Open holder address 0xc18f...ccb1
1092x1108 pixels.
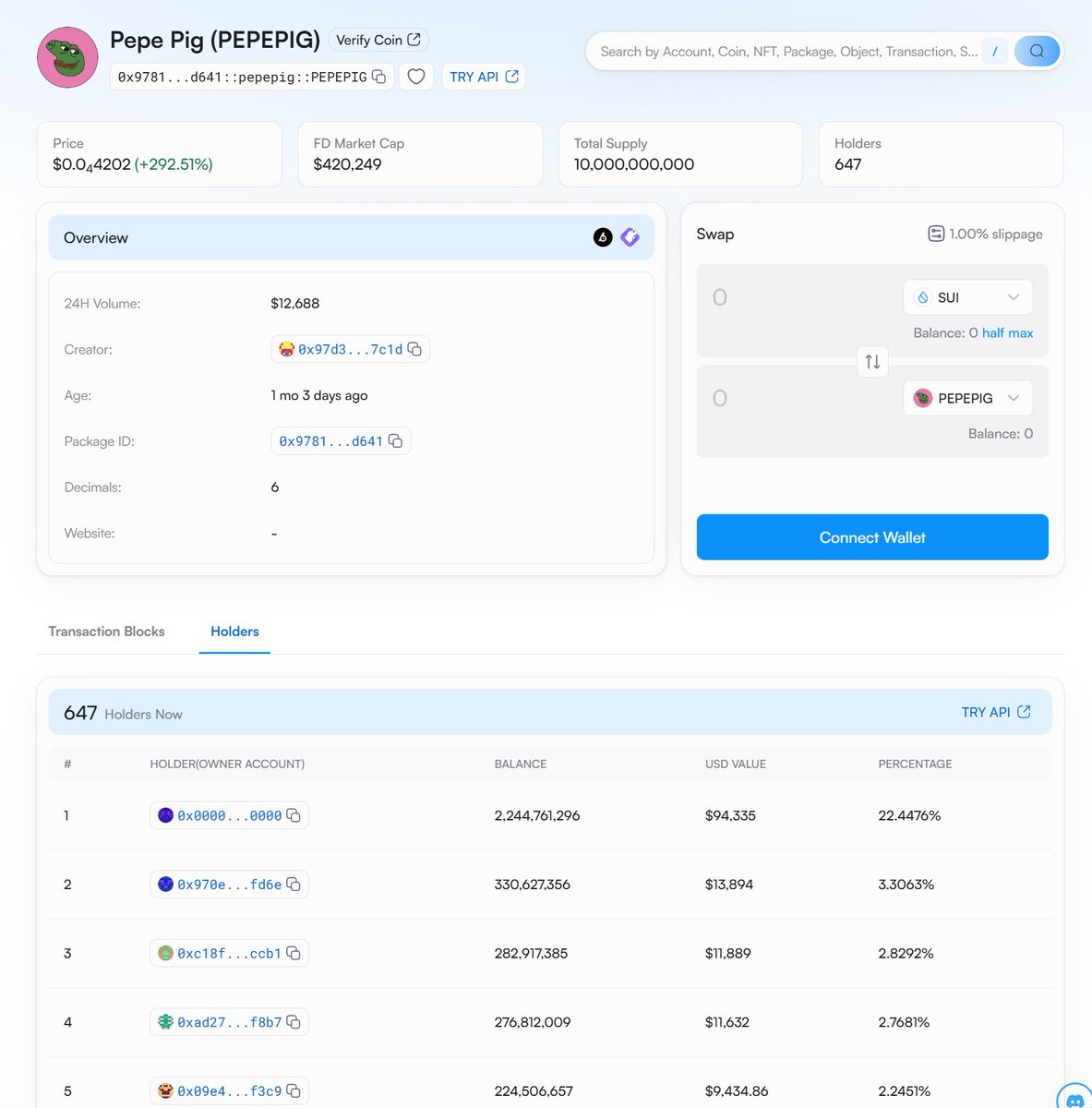tap(229, 953)
